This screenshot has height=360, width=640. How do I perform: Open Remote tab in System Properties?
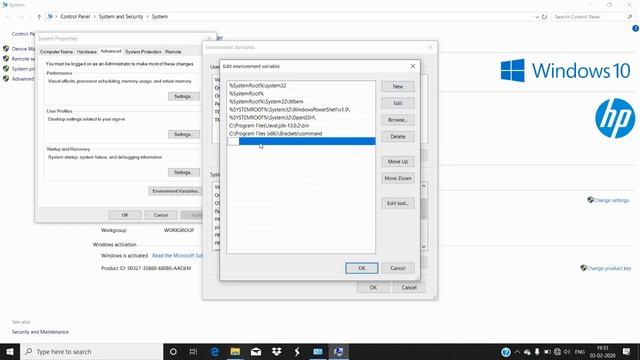173,52
